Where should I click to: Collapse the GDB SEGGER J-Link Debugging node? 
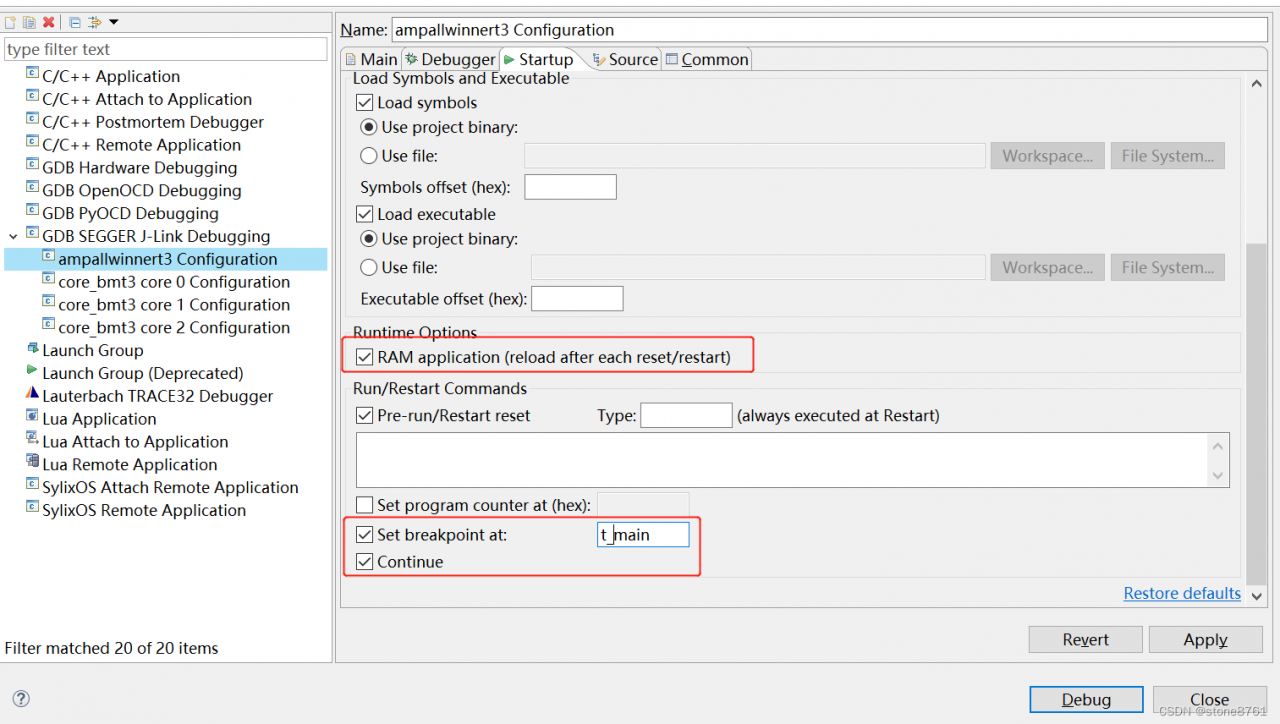pyautogui.click(x=13, y=237)
